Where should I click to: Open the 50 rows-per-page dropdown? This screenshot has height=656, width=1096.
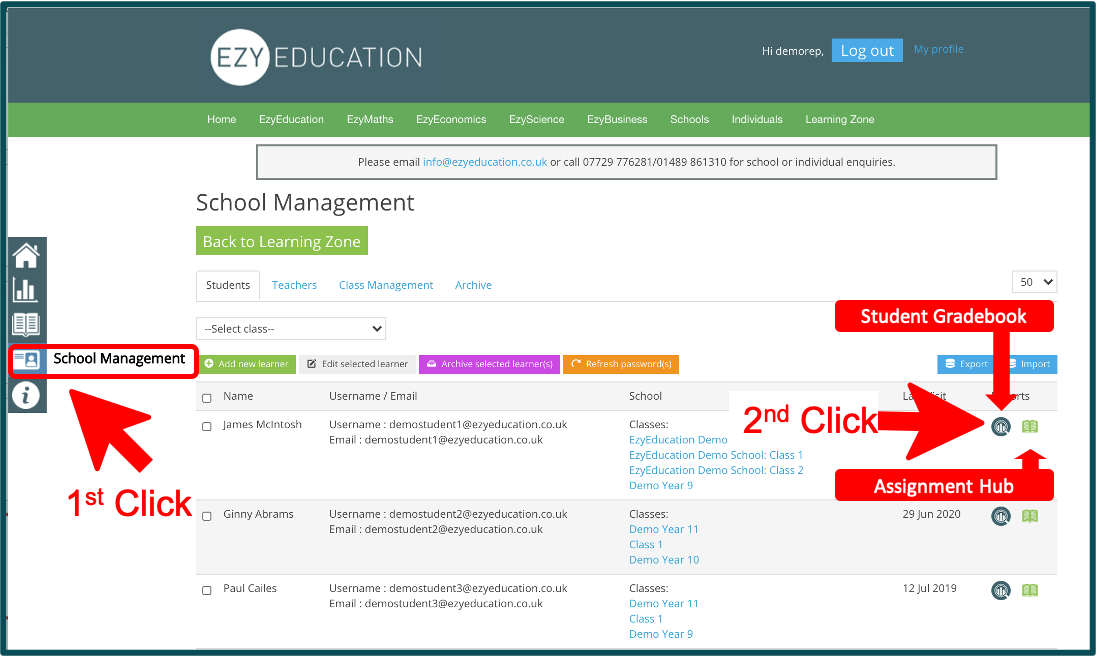pos(1034,282)
